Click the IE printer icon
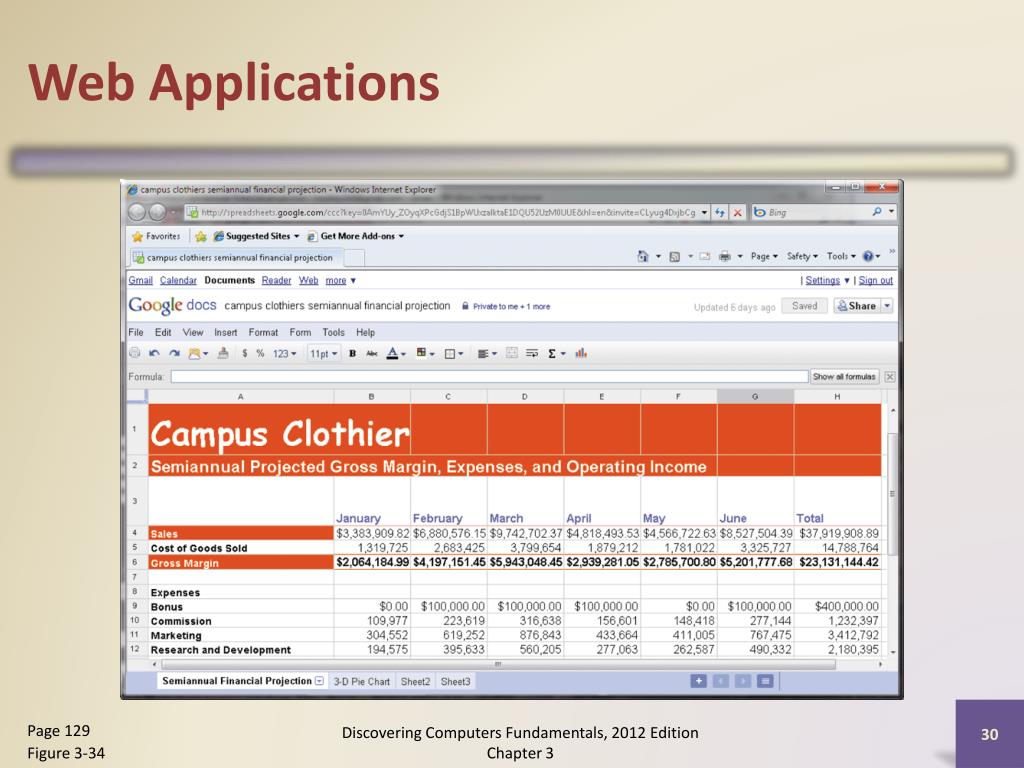The height and width of the screenshot is (768, 1024). [x=725, y=257]
